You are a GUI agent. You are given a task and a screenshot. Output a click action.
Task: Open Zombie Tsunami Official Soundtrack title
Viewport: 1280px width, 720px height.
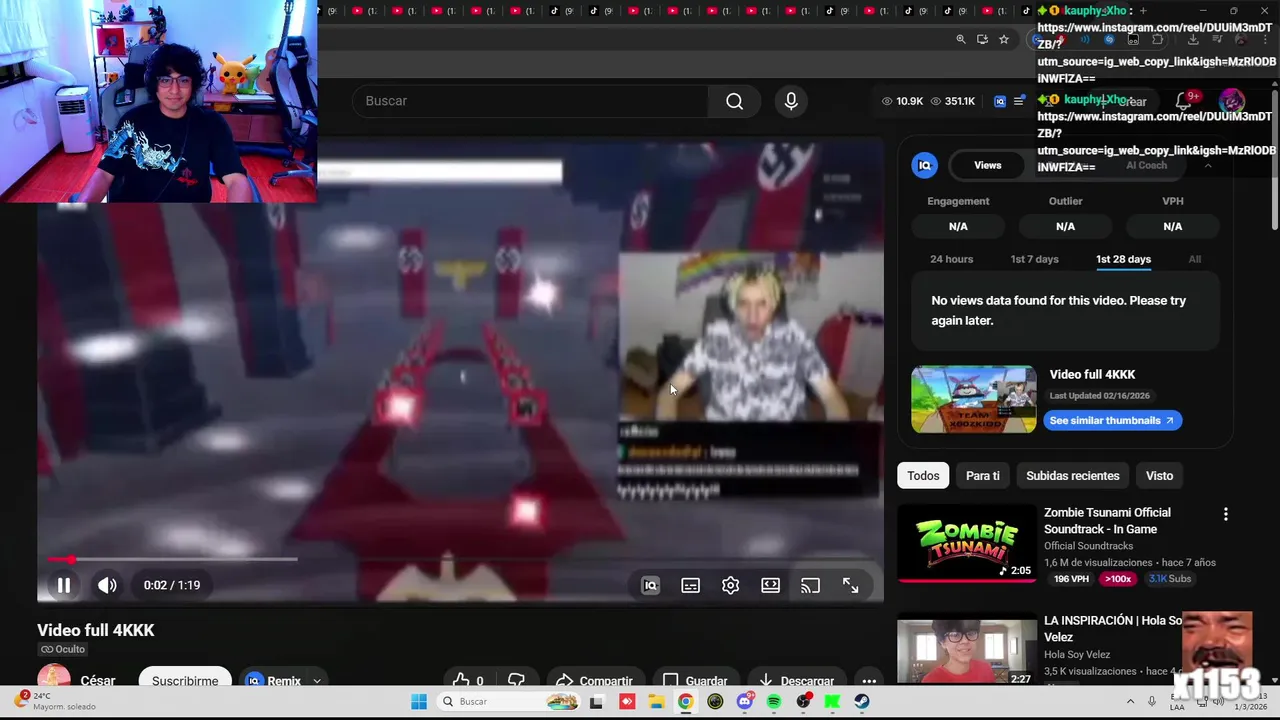(x=1107, y=521)
